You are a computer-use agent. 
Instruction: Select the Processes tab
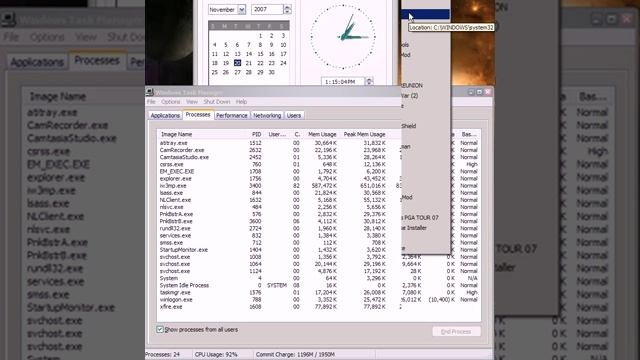pyautogui.click(x=198, y=115)
